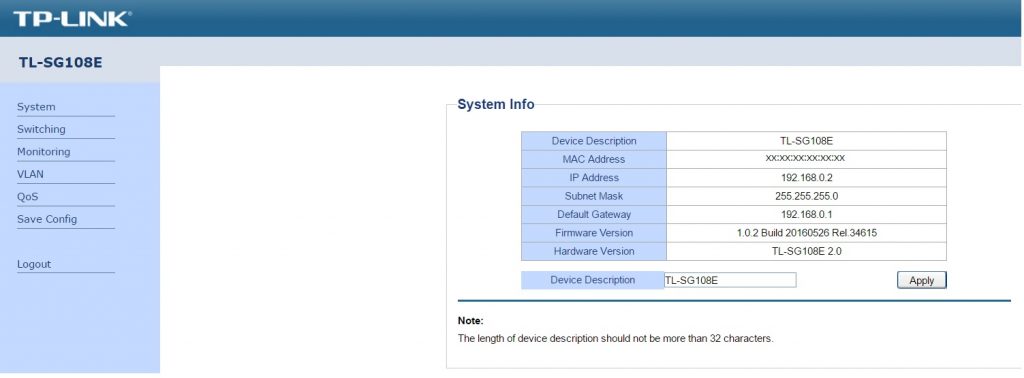Screen dimensions: 1024x378
Task: Click the TP-LINK logo
Action: click(72, 18)
